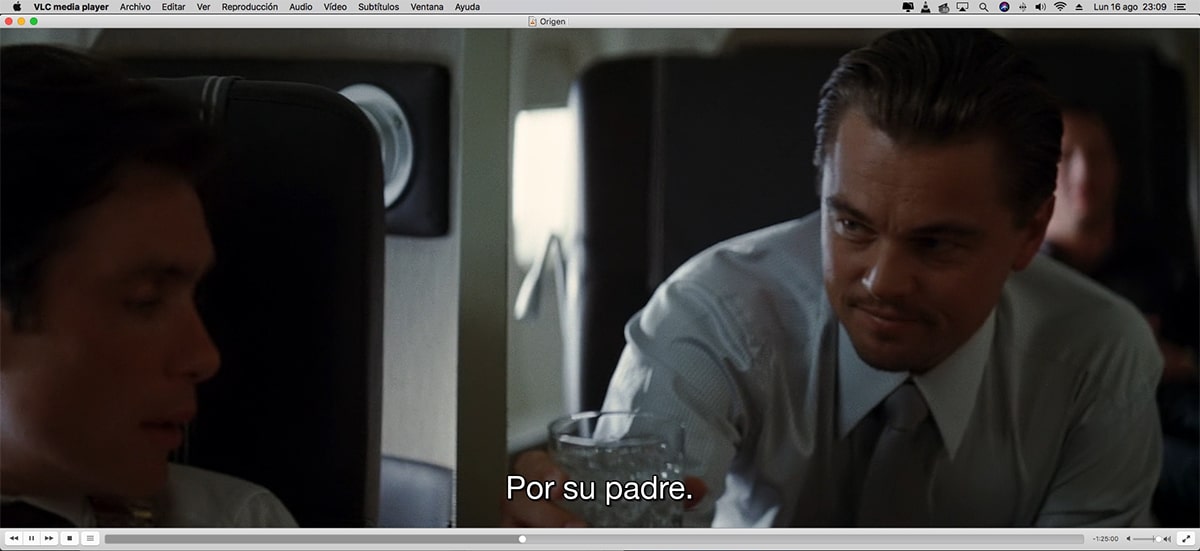
Task: Open the Ventana menu
Action: 427,6
